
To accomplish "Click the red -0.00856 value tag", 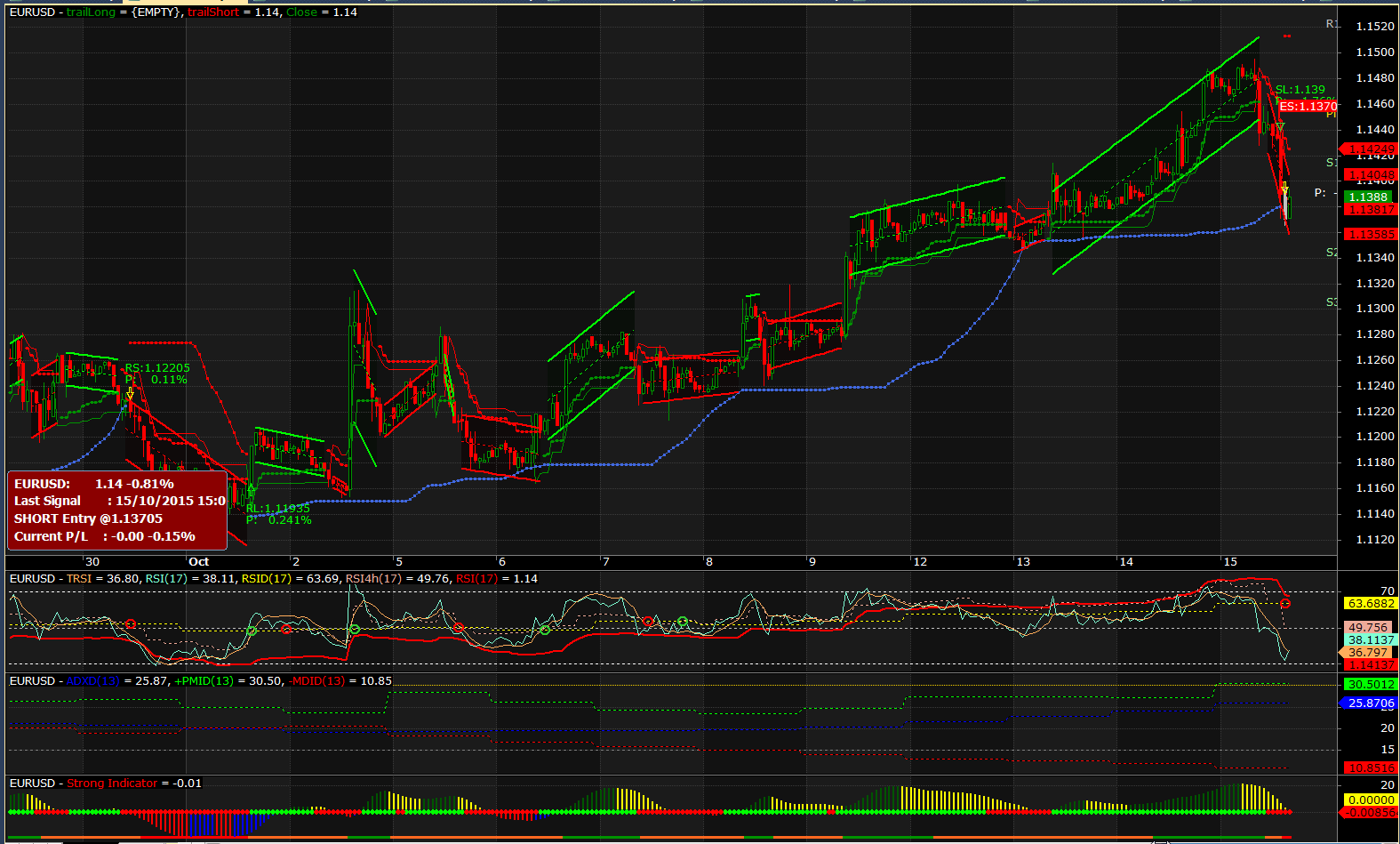I will click(x=1369, y=813).
